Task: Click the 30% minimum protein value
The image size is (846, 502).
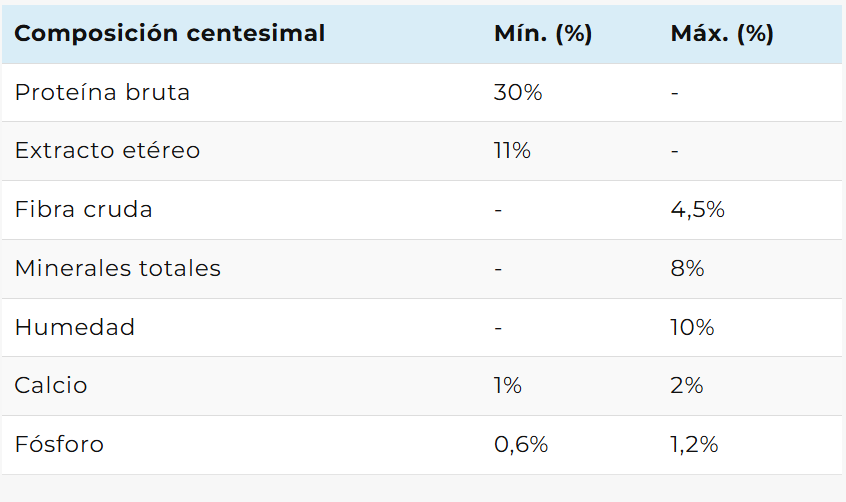Action: click(x=517, y=92)
